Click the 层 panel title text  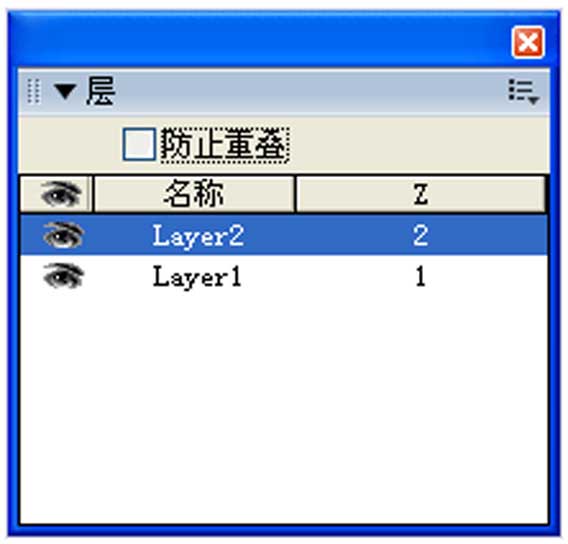101,91
